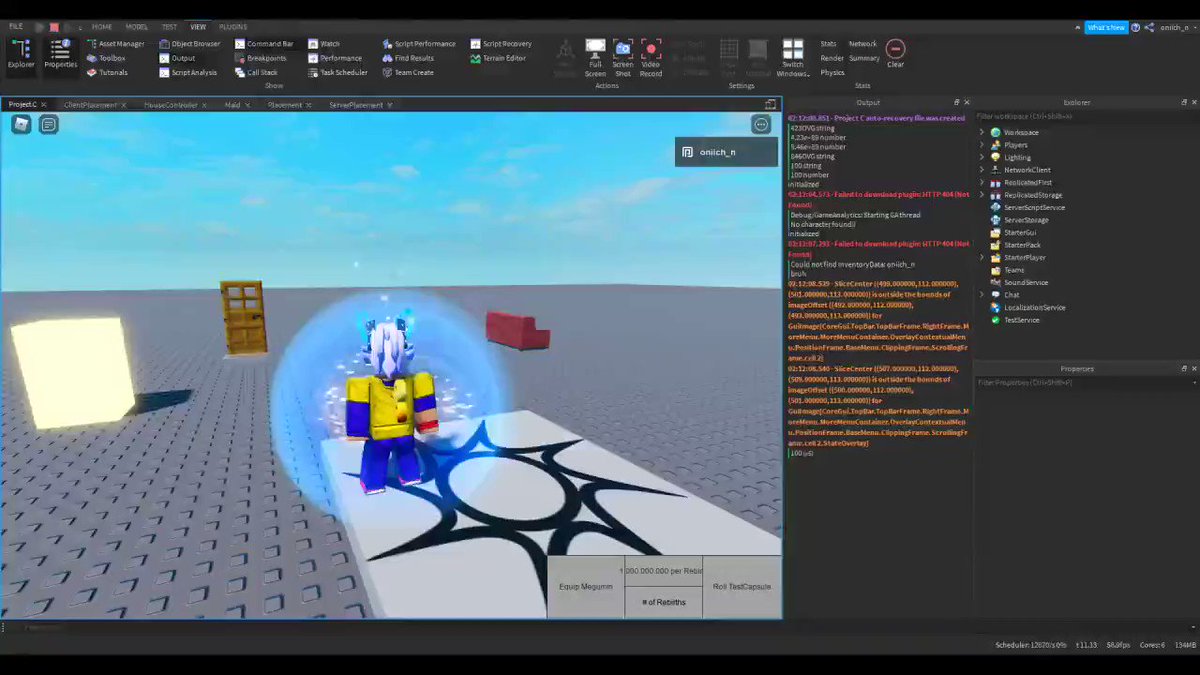Image resolution: width=1200 pixels, height=675 pixels.
Task: Switch to the HOME ribbon tab
Action: point(102,27)
